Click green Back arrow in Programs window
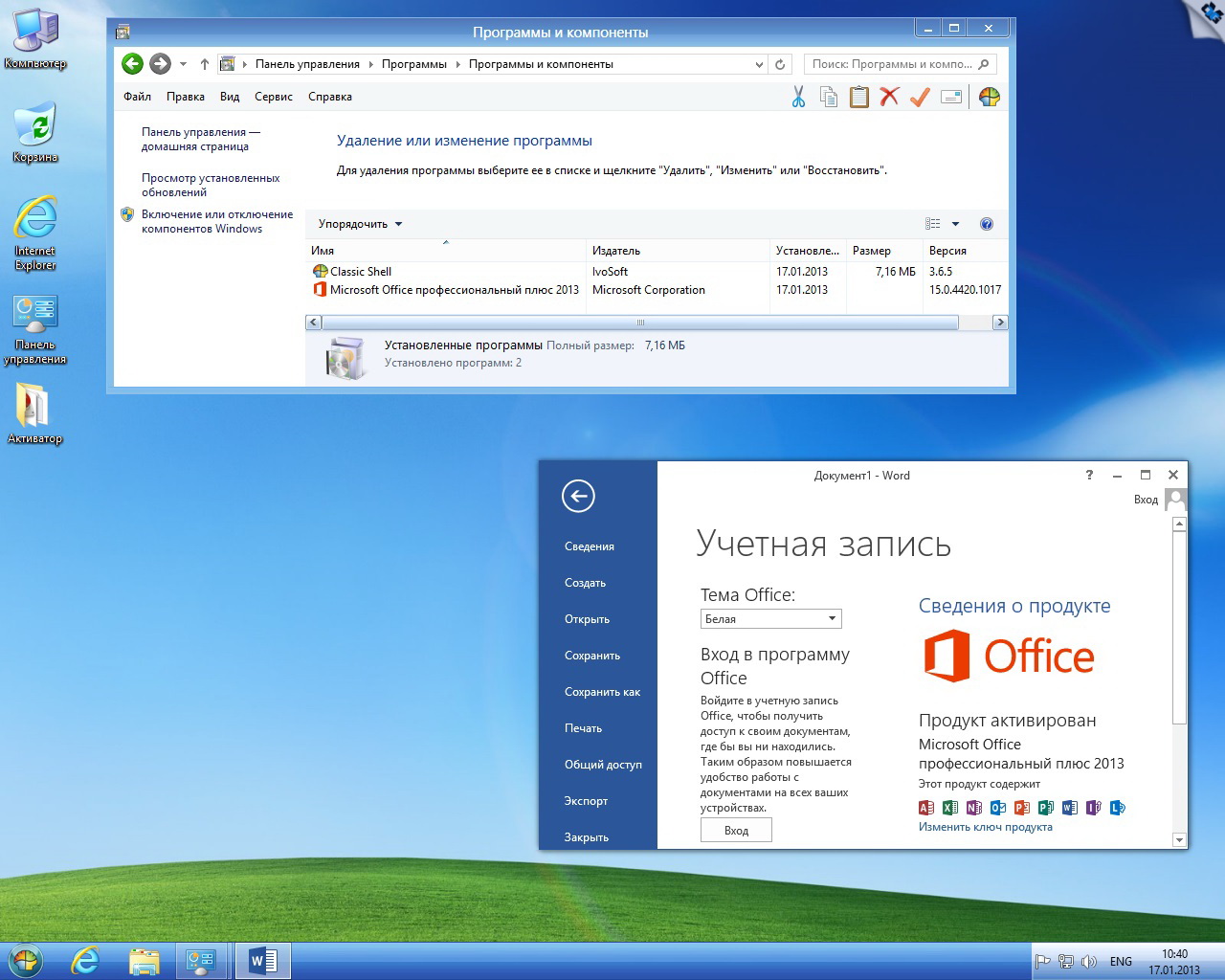Image resolution: width=1225 pixels, height=980 pixels. coord(133,64)
